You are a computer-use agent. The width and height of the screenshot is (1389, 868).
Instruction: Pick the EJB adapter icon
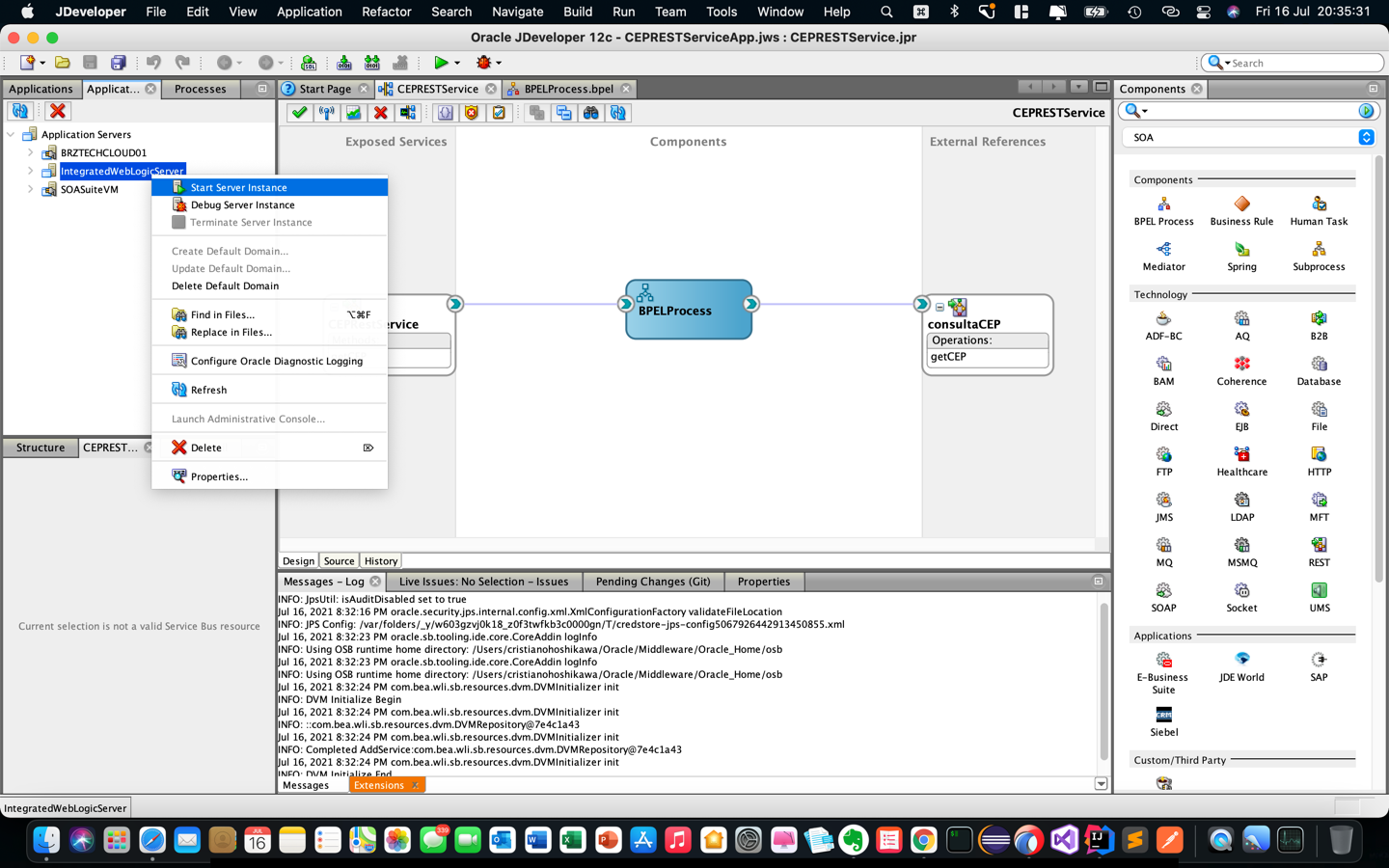(1241, 409)
